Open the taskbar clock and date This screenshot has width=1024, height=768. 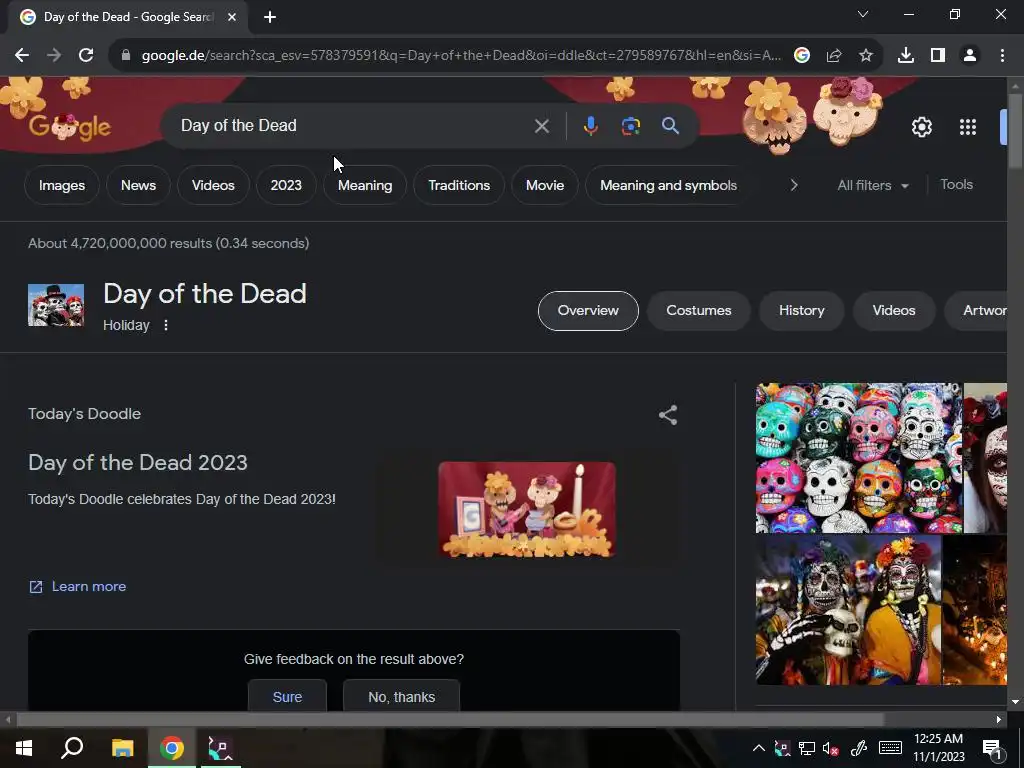938,748
